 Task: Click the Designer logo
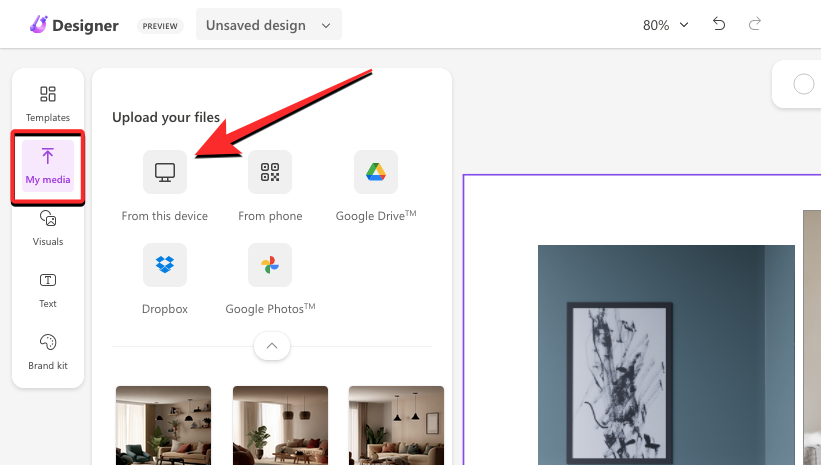(x=74, y=25)
